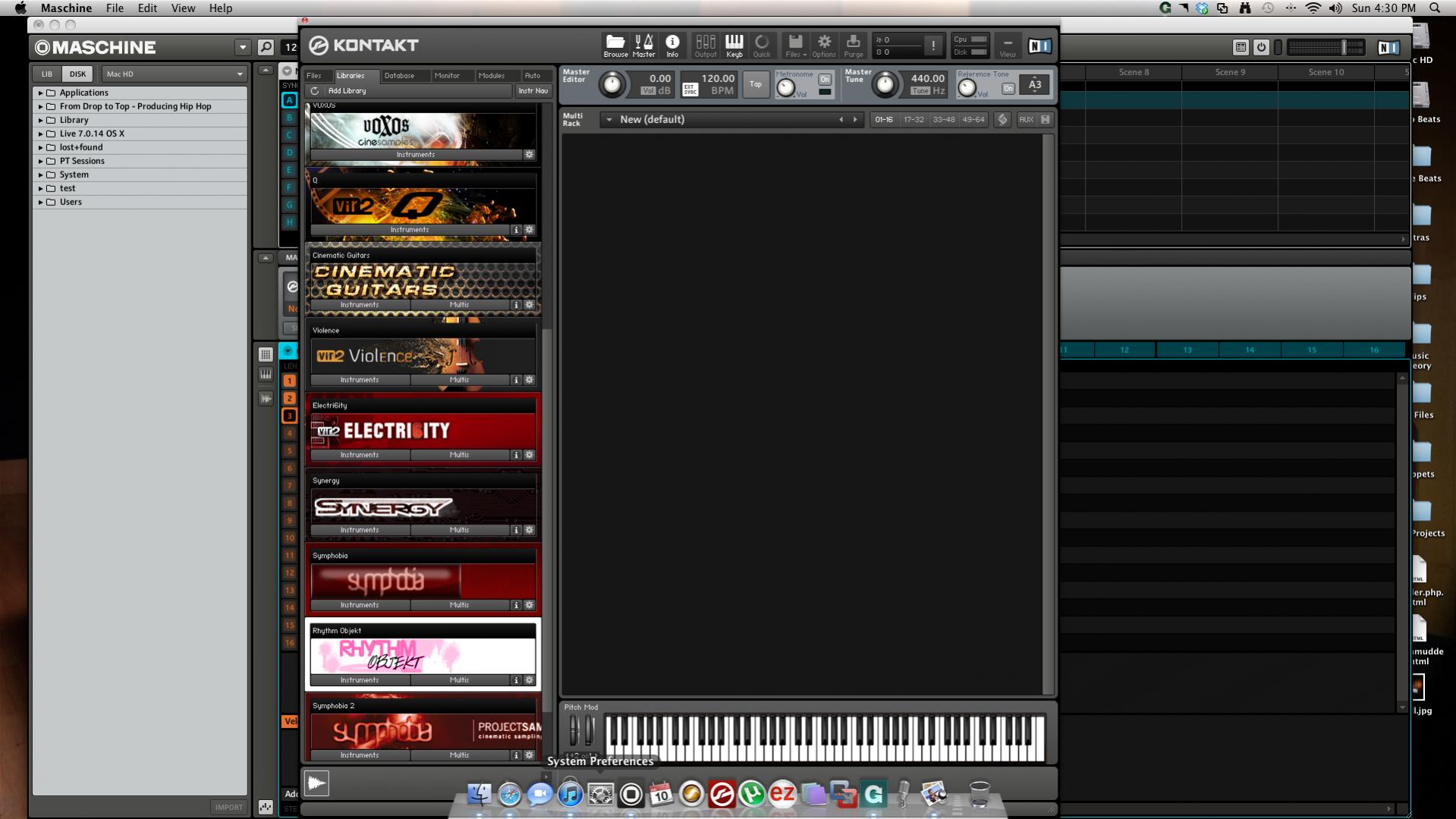This screenshot has width=1456, height=819.
Task: Open Finder from the Dock
Action: point(479,794)
